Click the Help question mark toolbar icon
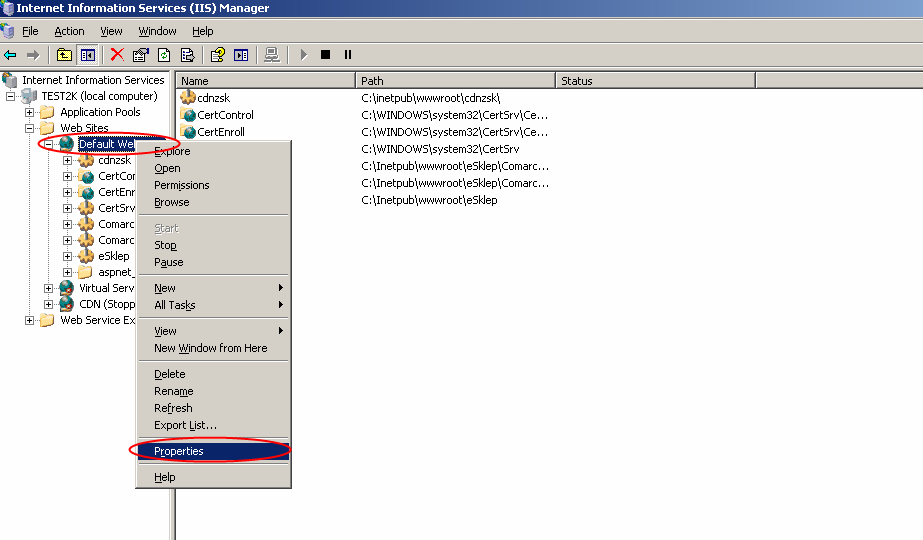923x540 pixels. click(x=218, y=55)
